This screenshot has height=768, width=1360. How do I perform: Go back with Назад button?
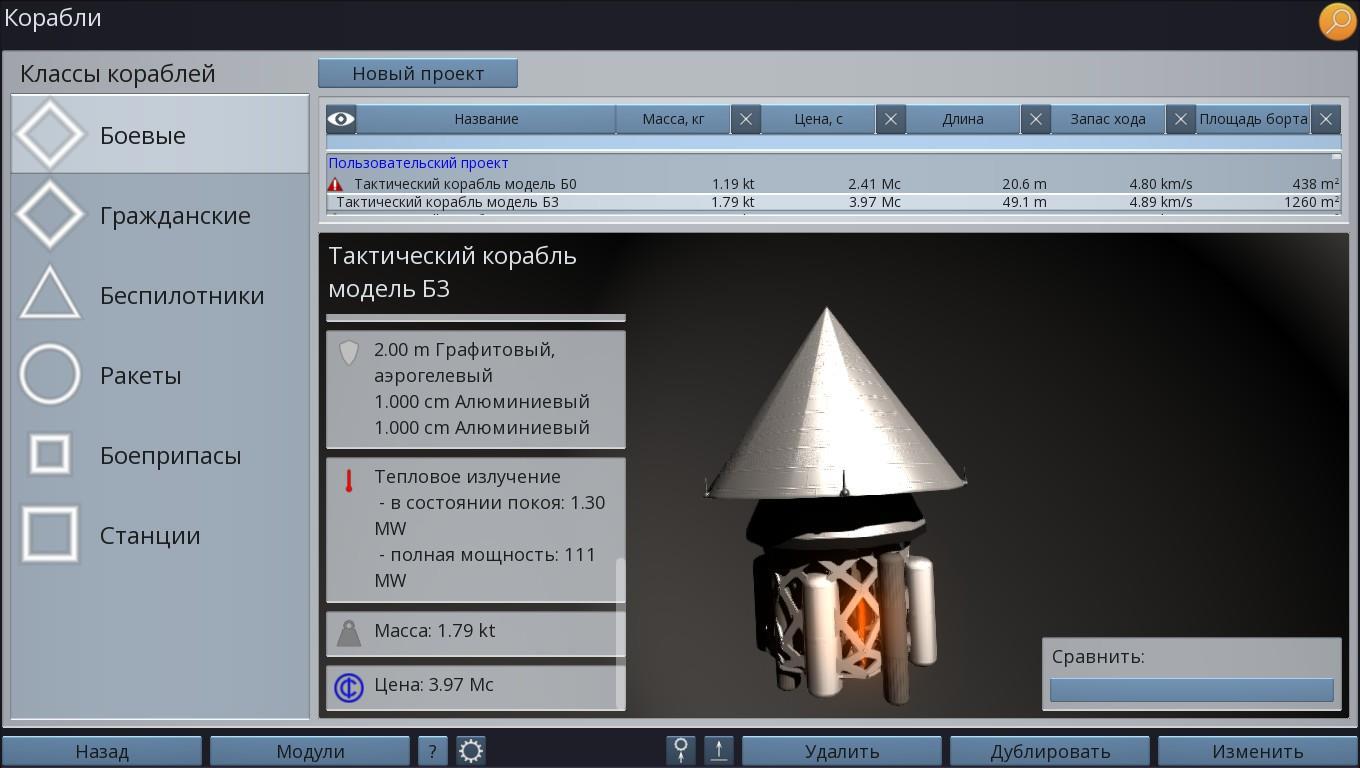coord(102,751)
